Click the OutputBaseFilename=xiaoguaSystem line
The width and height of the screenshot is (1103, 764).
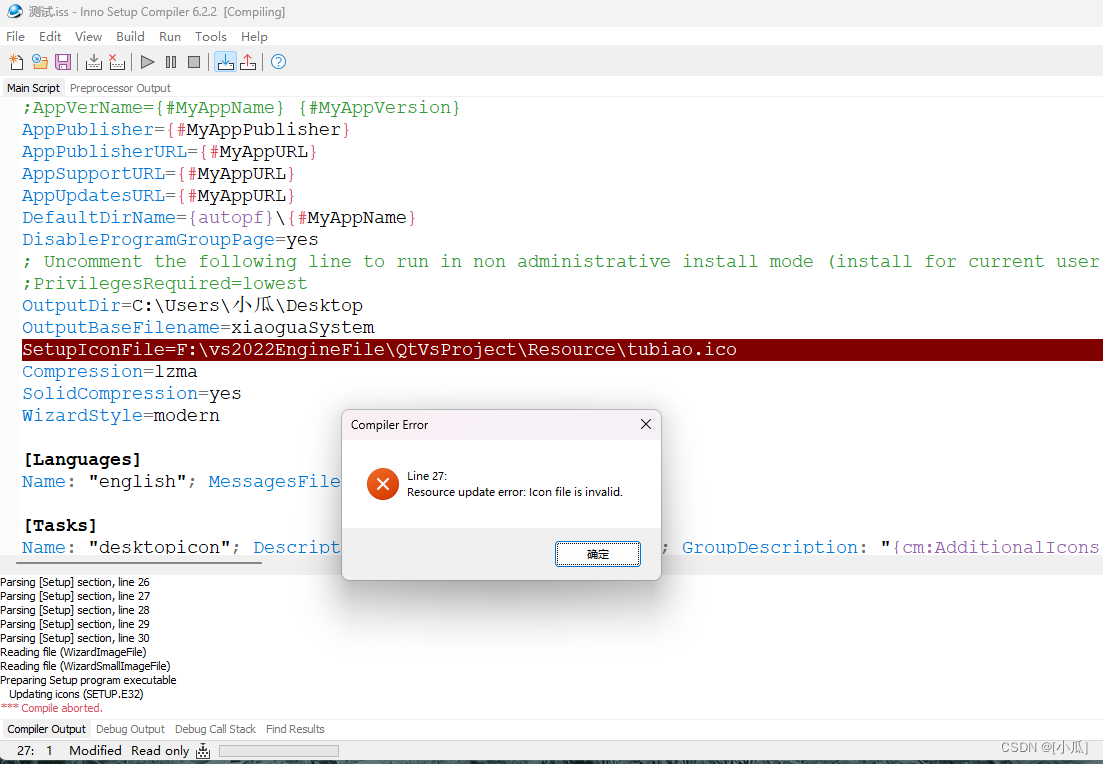[x=198, y=328]
